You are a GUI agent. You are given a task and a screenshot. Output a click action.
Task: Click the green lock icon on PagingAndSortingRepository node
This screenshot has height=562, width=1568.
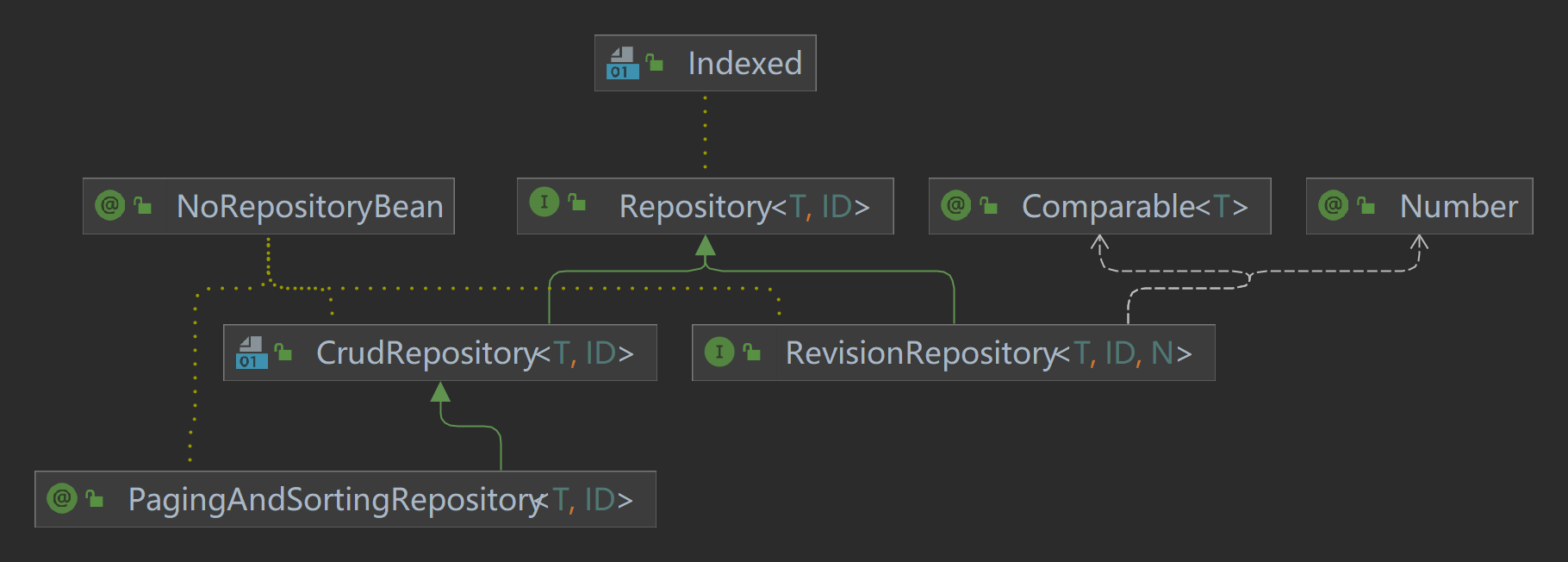[95, 498]
